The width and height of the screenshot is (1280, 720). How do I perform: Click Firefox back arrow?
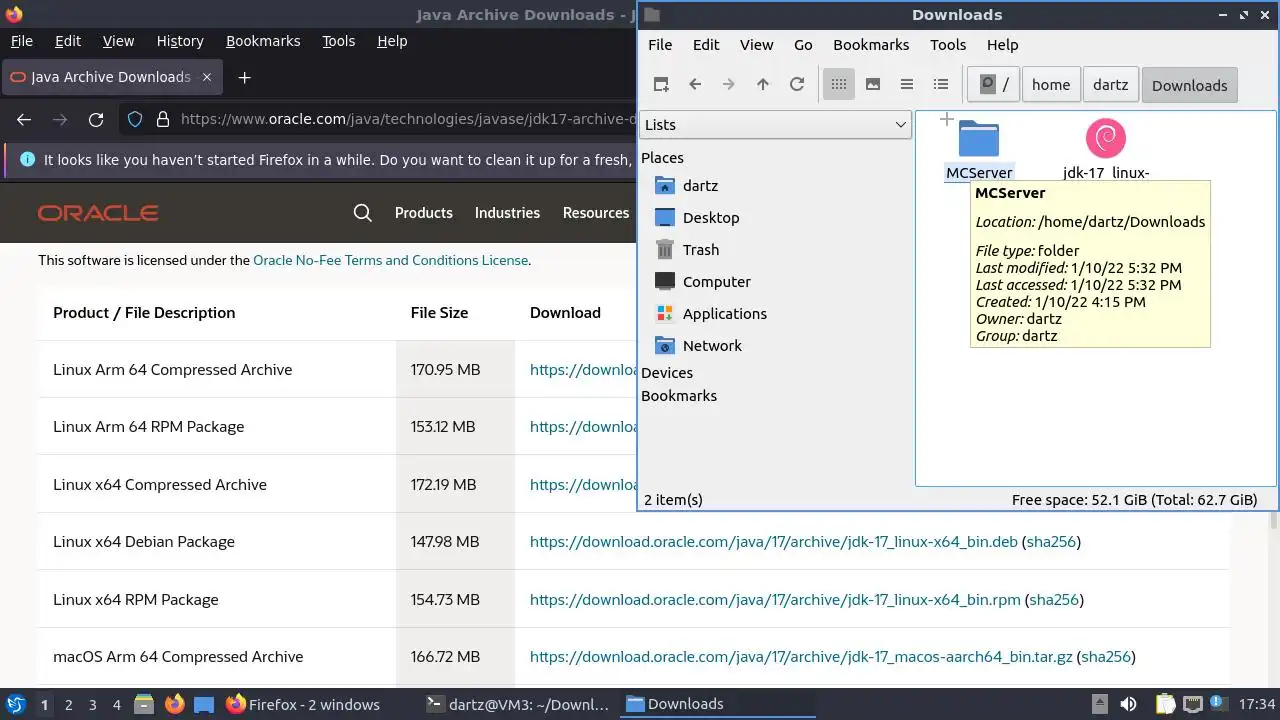24,119
